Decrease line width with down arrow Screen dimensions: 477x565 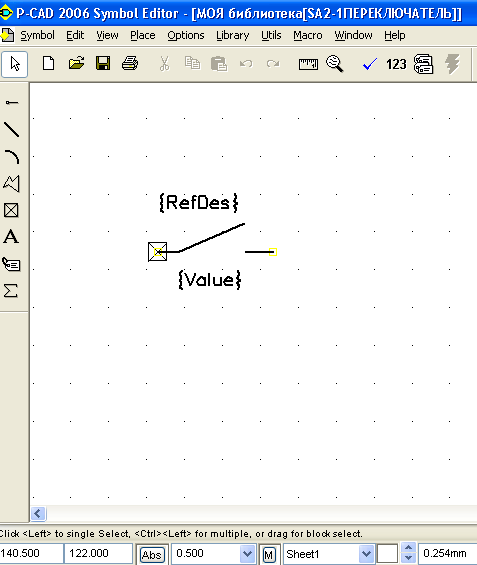pos(409,558)
